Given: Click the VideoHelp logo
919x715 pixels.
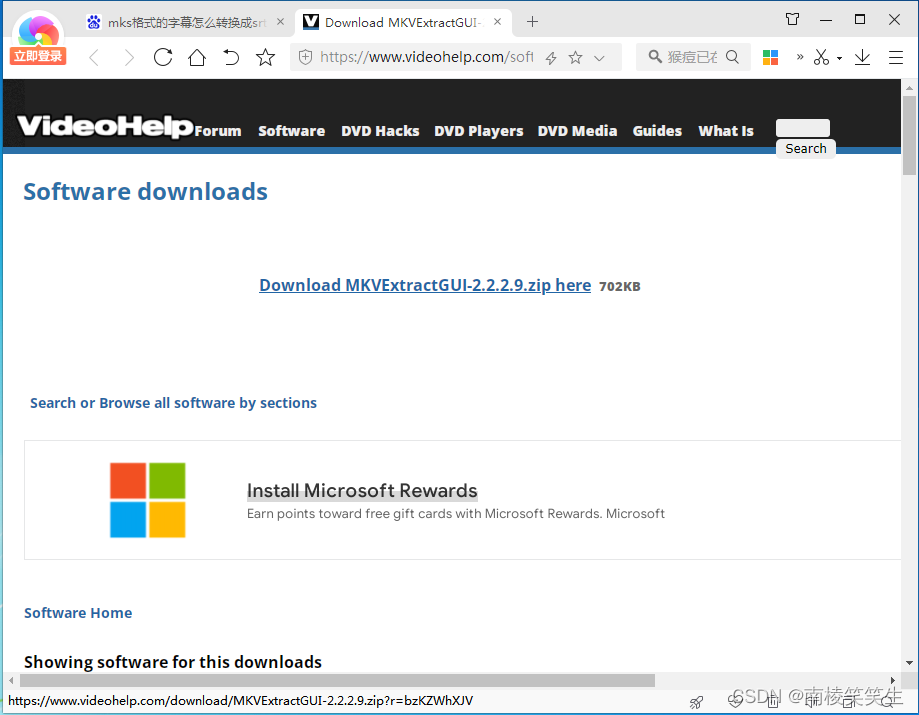Looking at the screenshot, I should point(105,126).
